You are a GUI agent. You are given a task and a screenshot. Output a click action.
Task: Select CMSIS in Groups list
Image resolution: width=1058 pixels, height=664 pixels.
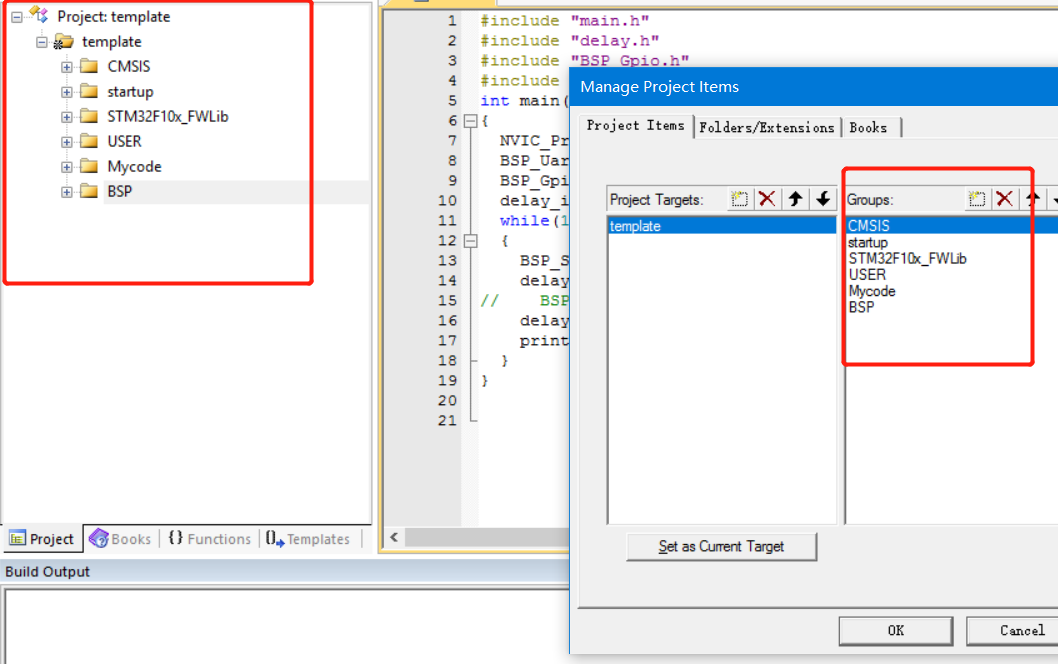(951, 225)
